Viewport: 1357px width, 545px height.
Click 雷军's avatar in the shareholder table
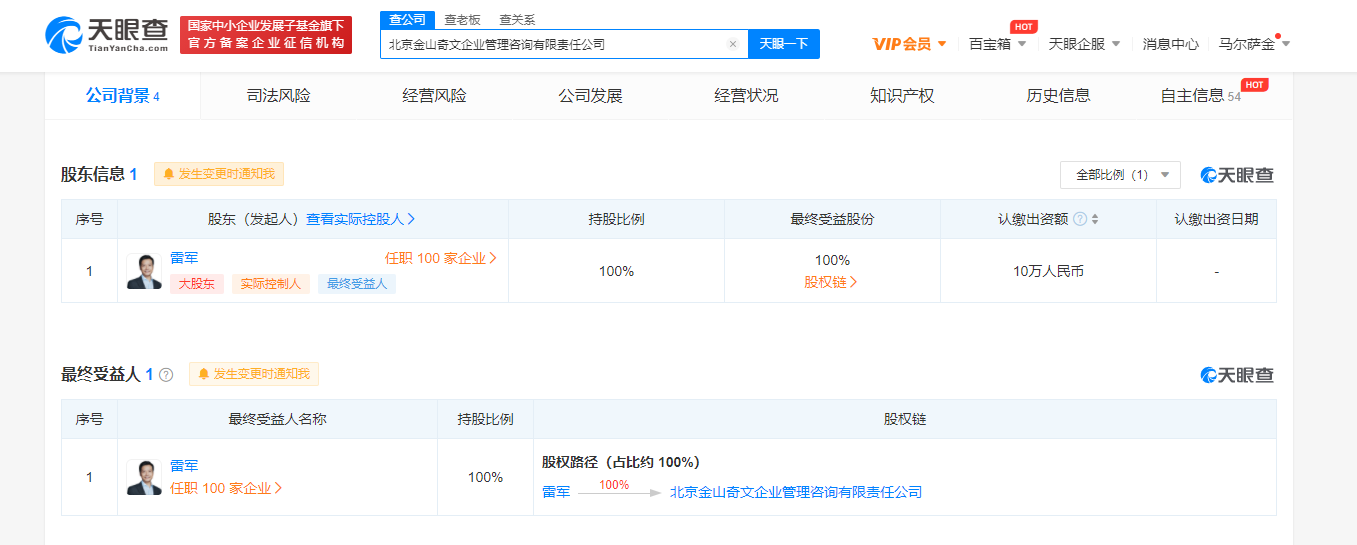pyautogui.click(x=144, y=271)
